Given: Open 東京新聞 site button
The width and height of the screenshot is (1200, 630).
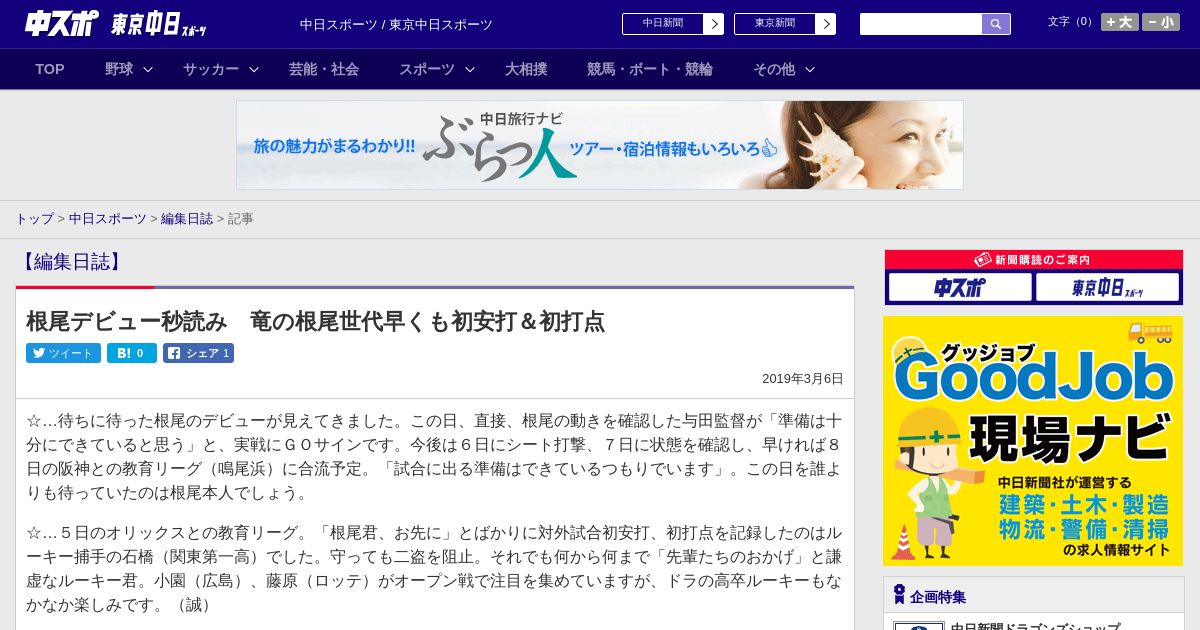Looking at the screenshot, I should pos(775,24).
